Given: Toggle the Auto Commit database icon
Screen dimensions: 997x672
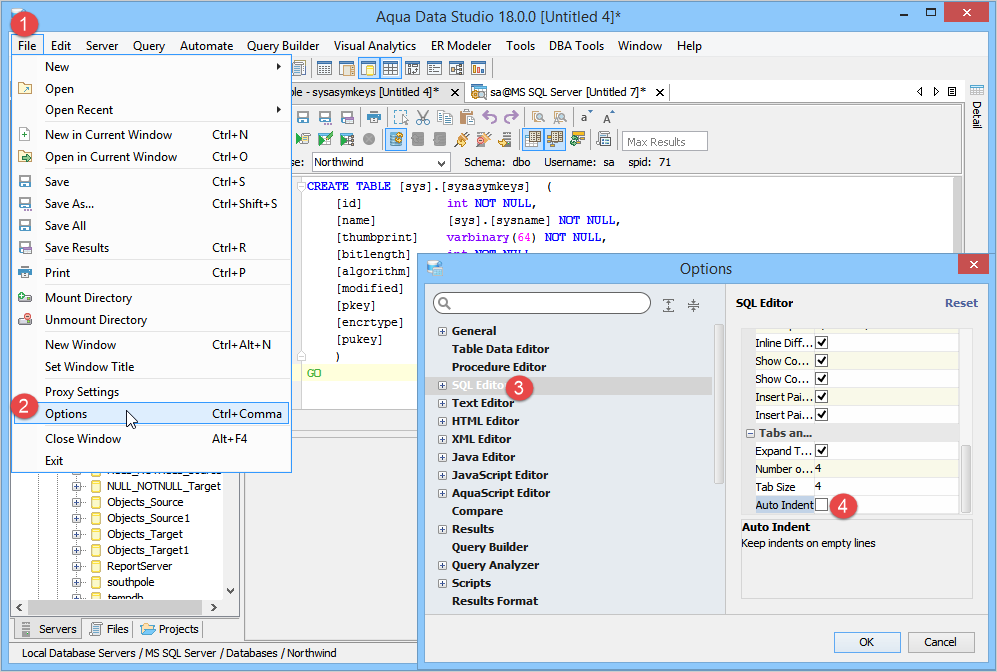Looking at the screenshot, I should point(395,139).
